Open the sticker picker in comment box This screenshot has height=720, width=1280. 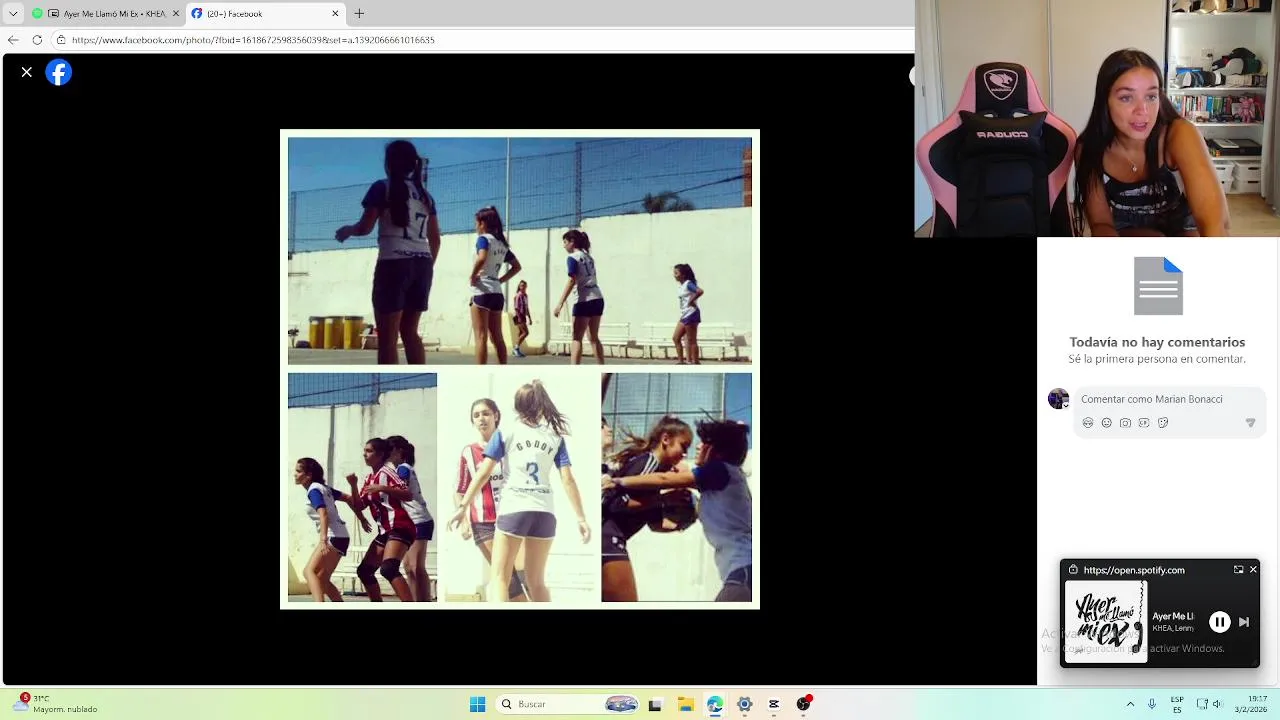click(1163, 423)
